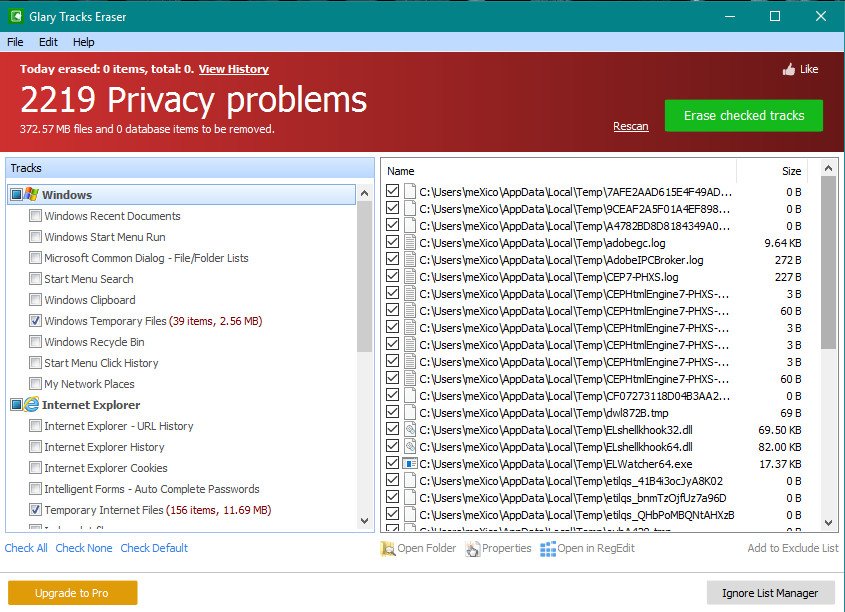Click the exe icon of ELWatcher64.exe
The image size is (845, 612).
(x=410, y=464)
